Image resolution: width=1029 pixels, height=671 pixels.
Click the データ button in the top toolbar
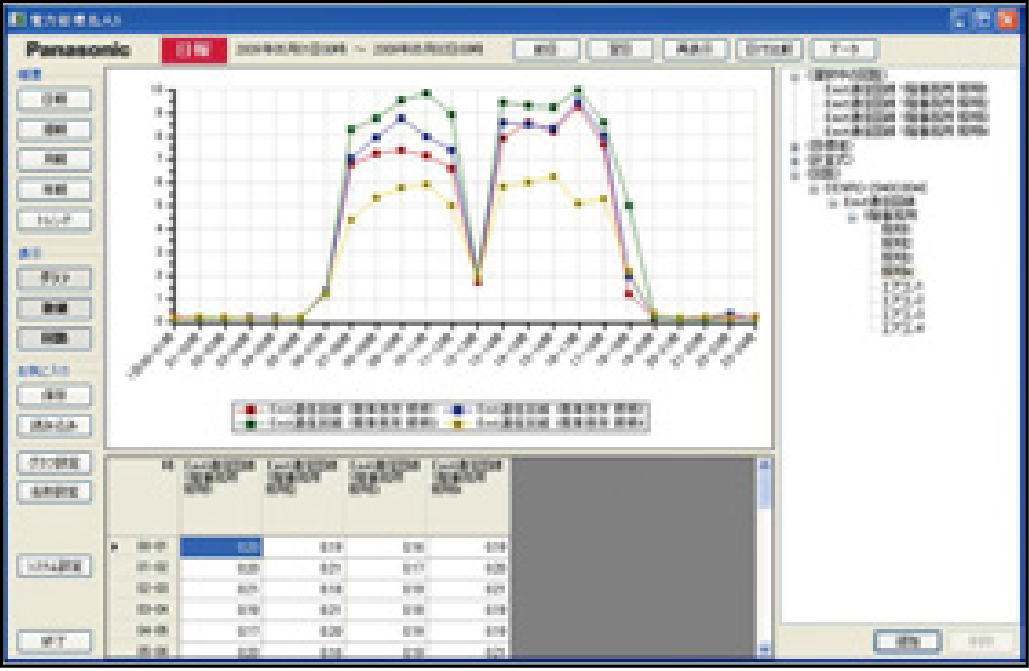pyautogui.click(x=844, y=49)
